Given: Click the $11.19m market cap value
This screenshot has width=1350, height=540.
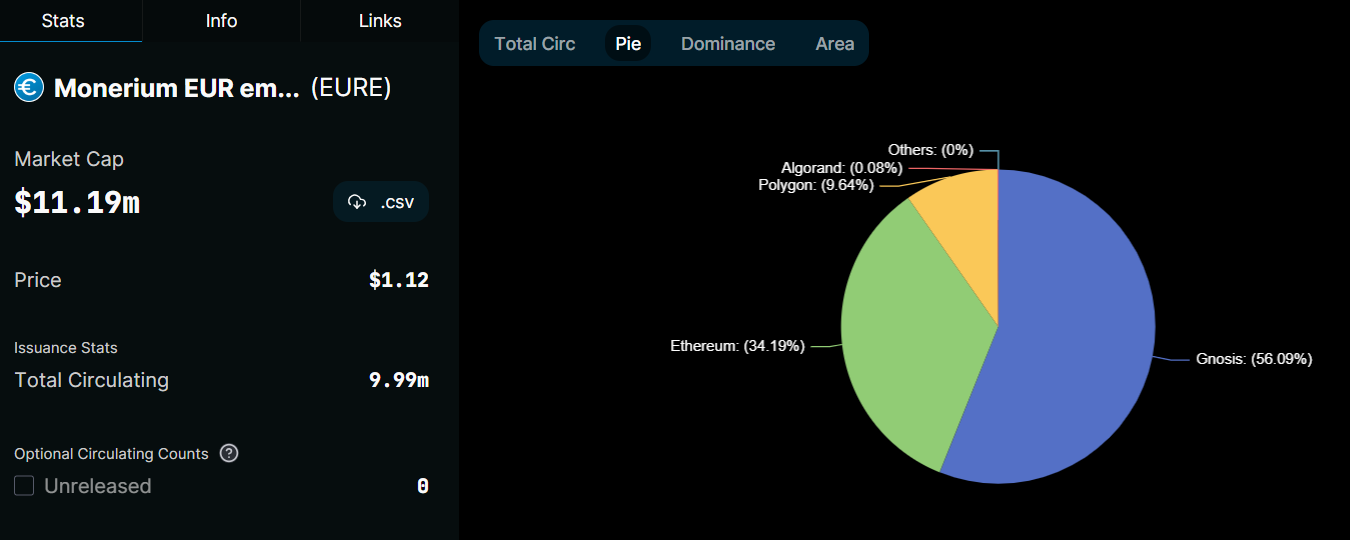Looking at the screenshot, I should click(77, 203).
